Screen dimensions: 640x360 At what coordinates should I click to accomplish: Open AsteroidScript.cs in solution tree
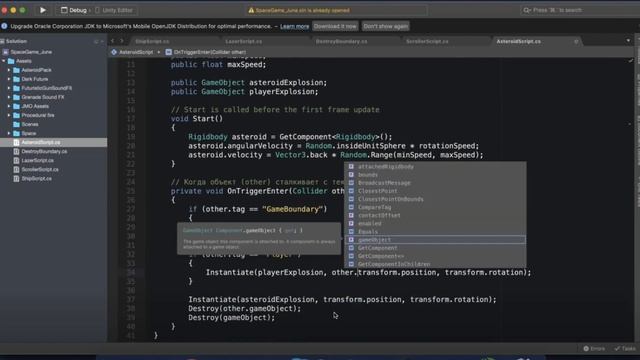[x=41, y=142]
